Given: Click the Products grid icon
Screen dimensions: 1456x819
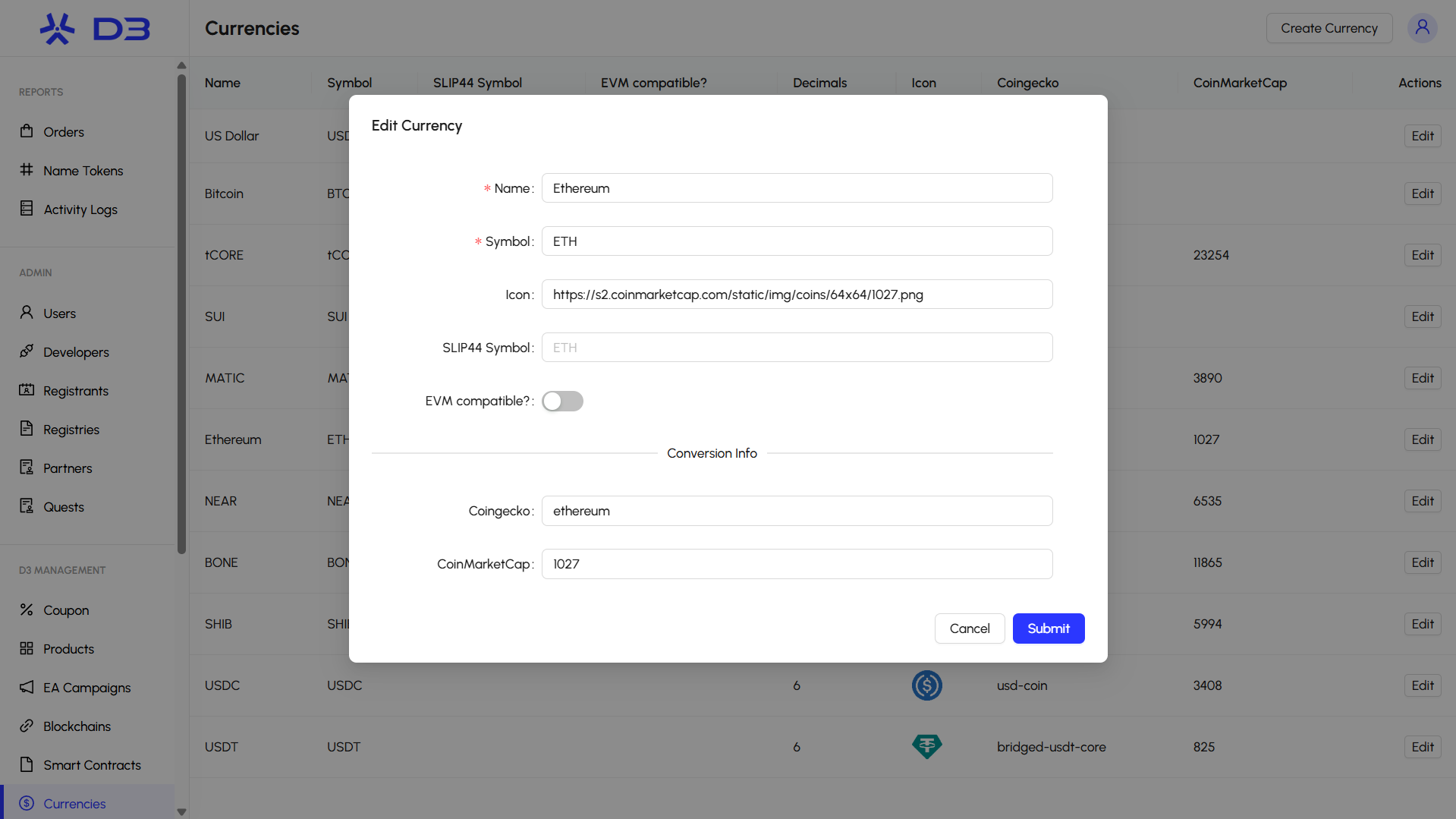Looking at the screenshot, I should (x=27, y=647).
